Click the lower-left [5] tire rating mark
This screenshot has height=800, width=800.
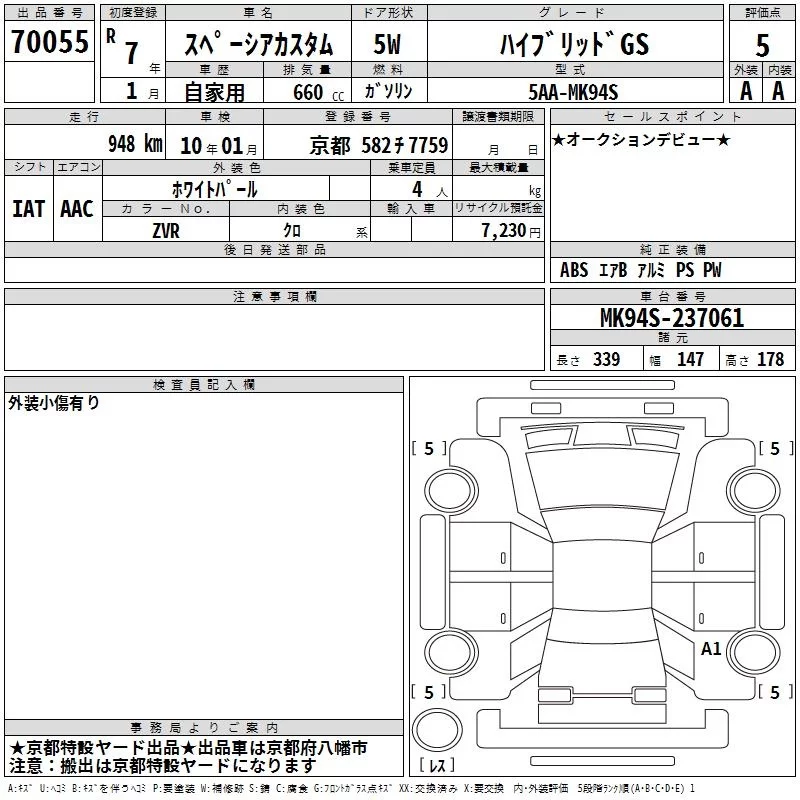tap(429, 692)
